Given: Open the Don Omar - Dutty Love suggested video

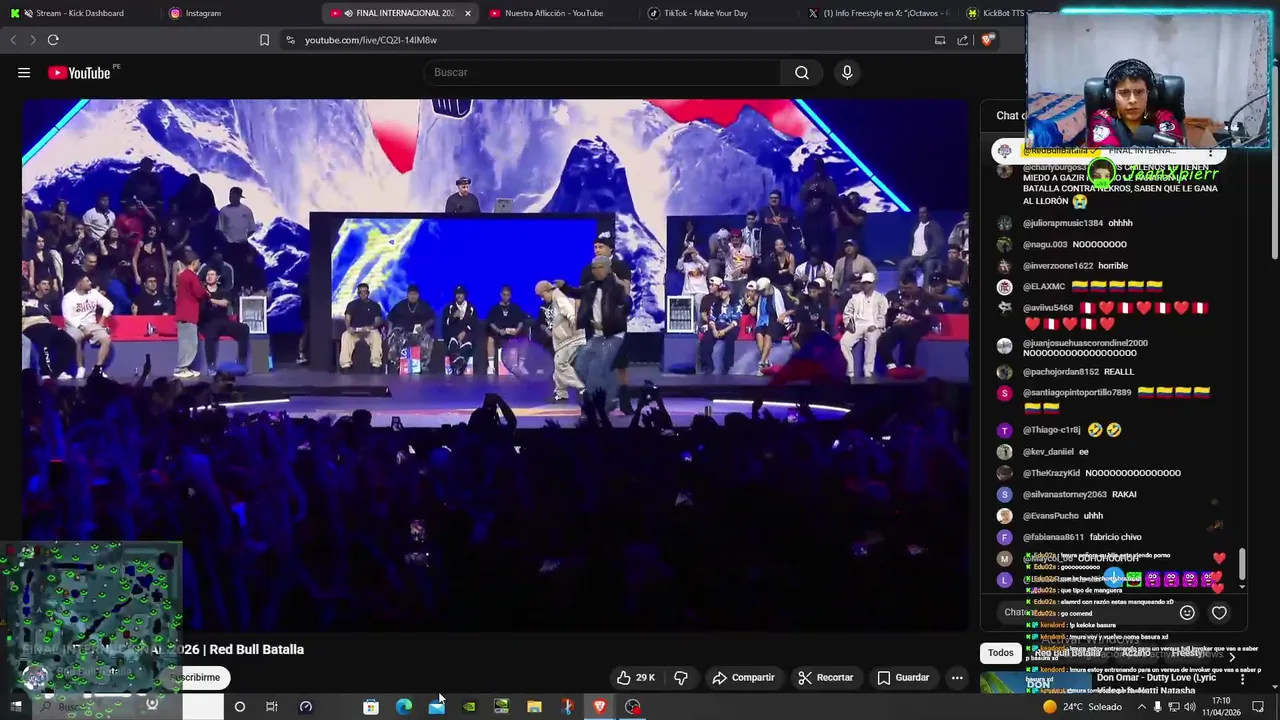Looking at the screenshot, I should click(x=1157, y=683).
